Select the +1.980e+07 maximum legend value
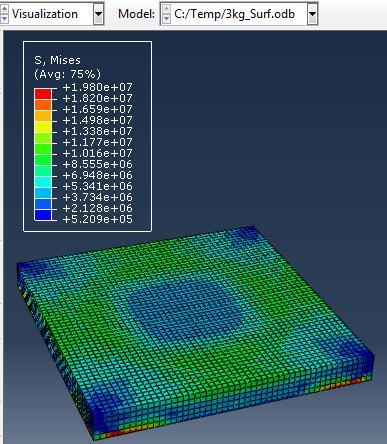387x444 pixels. click(97, 87)
